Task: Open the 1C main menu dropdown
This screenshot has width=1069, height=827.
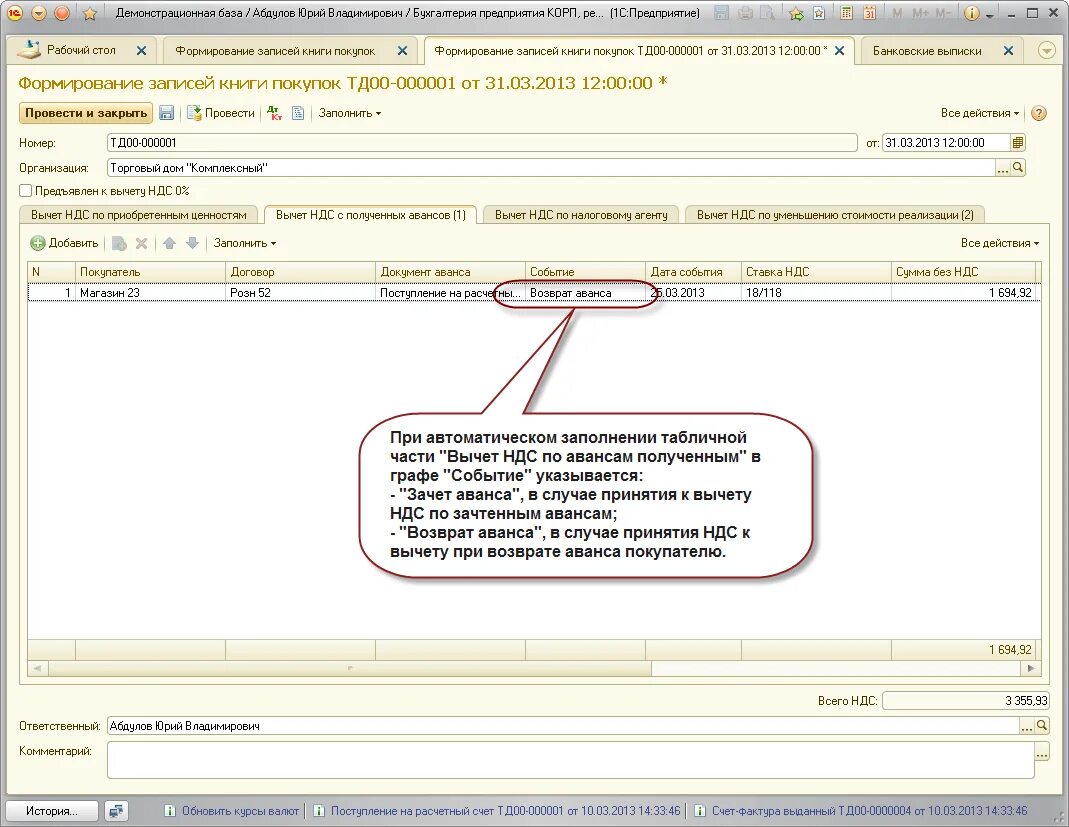Action: point(38,13)
